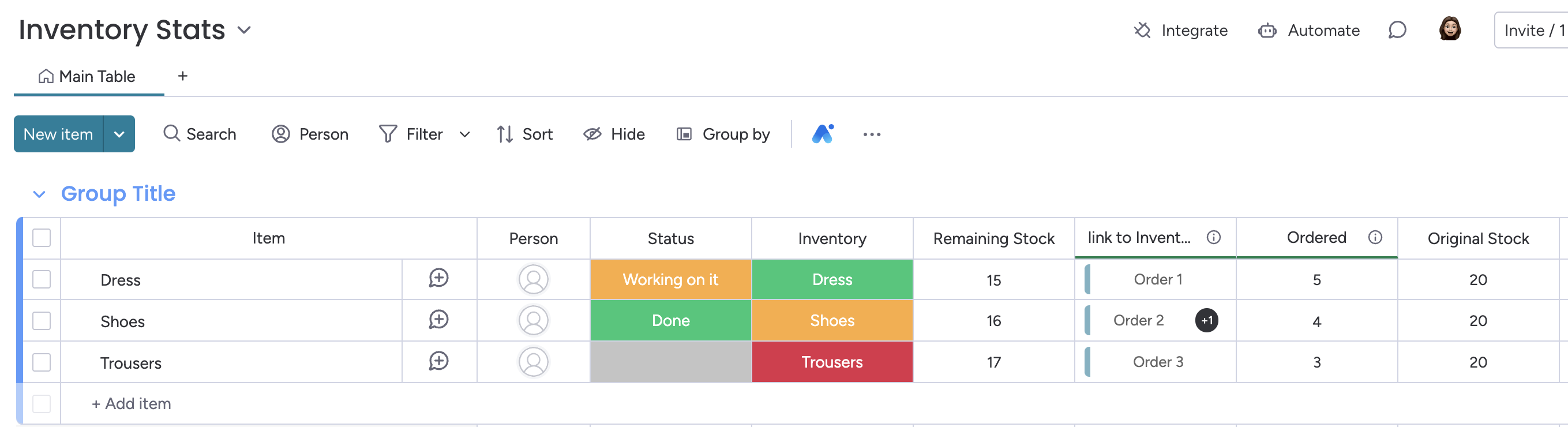Open the monday AI assistant icon

coord(822,133)
